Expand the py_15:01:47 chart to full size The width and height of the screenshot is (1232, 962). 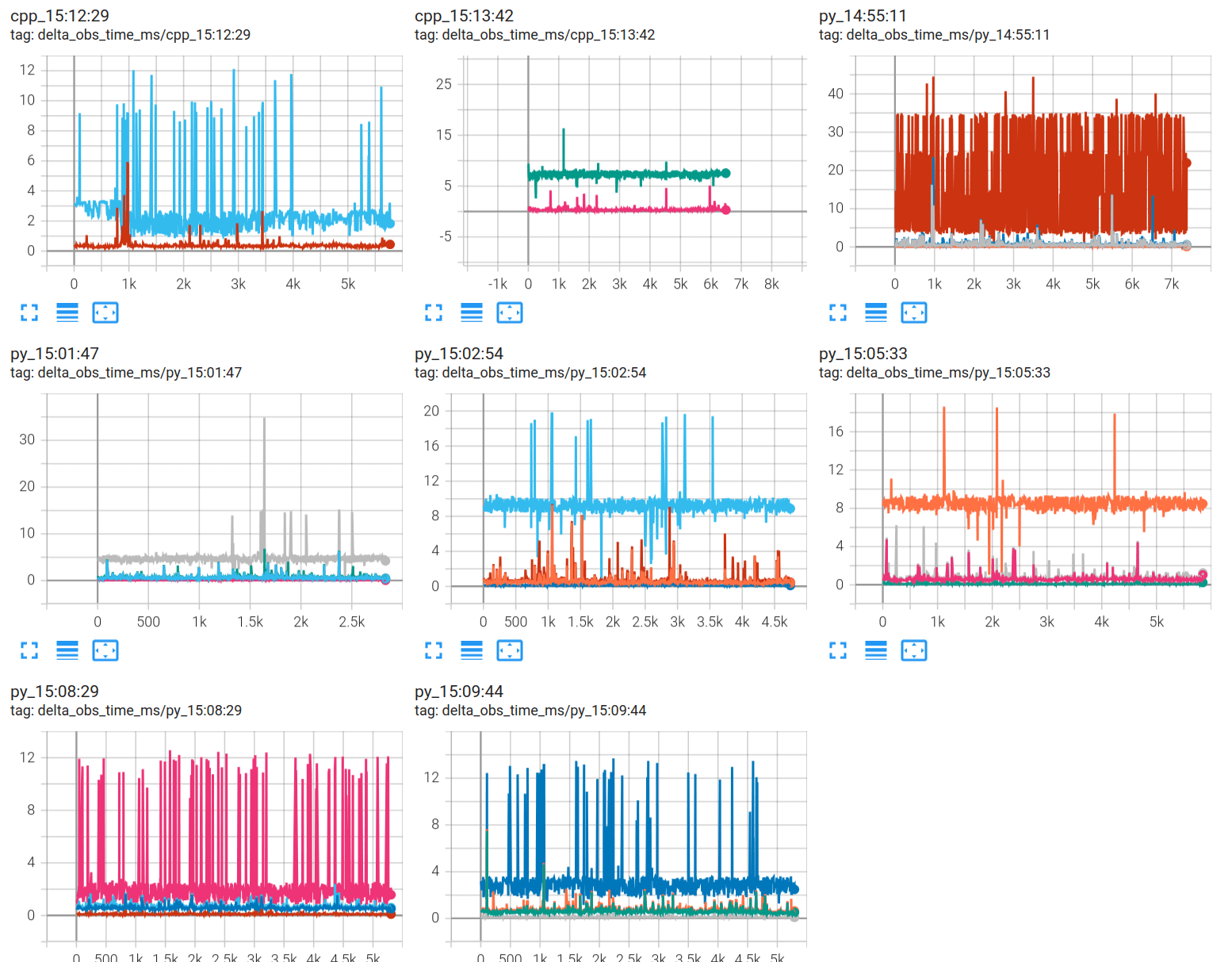[29, 650]
